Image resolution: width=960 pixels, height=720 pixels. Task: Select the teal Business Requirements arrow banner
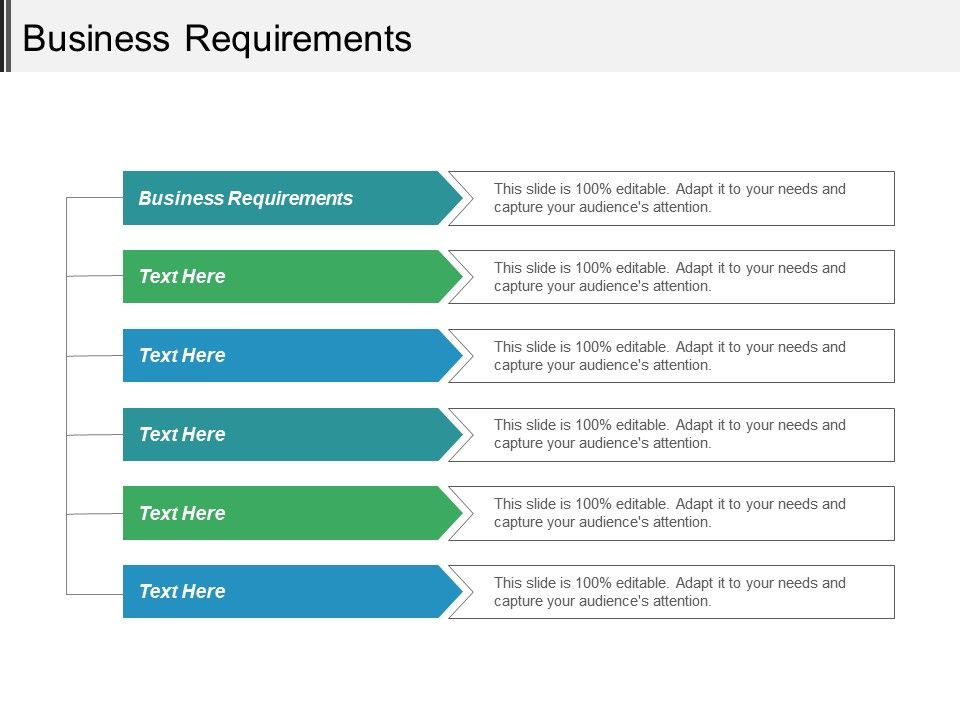pyautogui.click(x=280, y=198)
